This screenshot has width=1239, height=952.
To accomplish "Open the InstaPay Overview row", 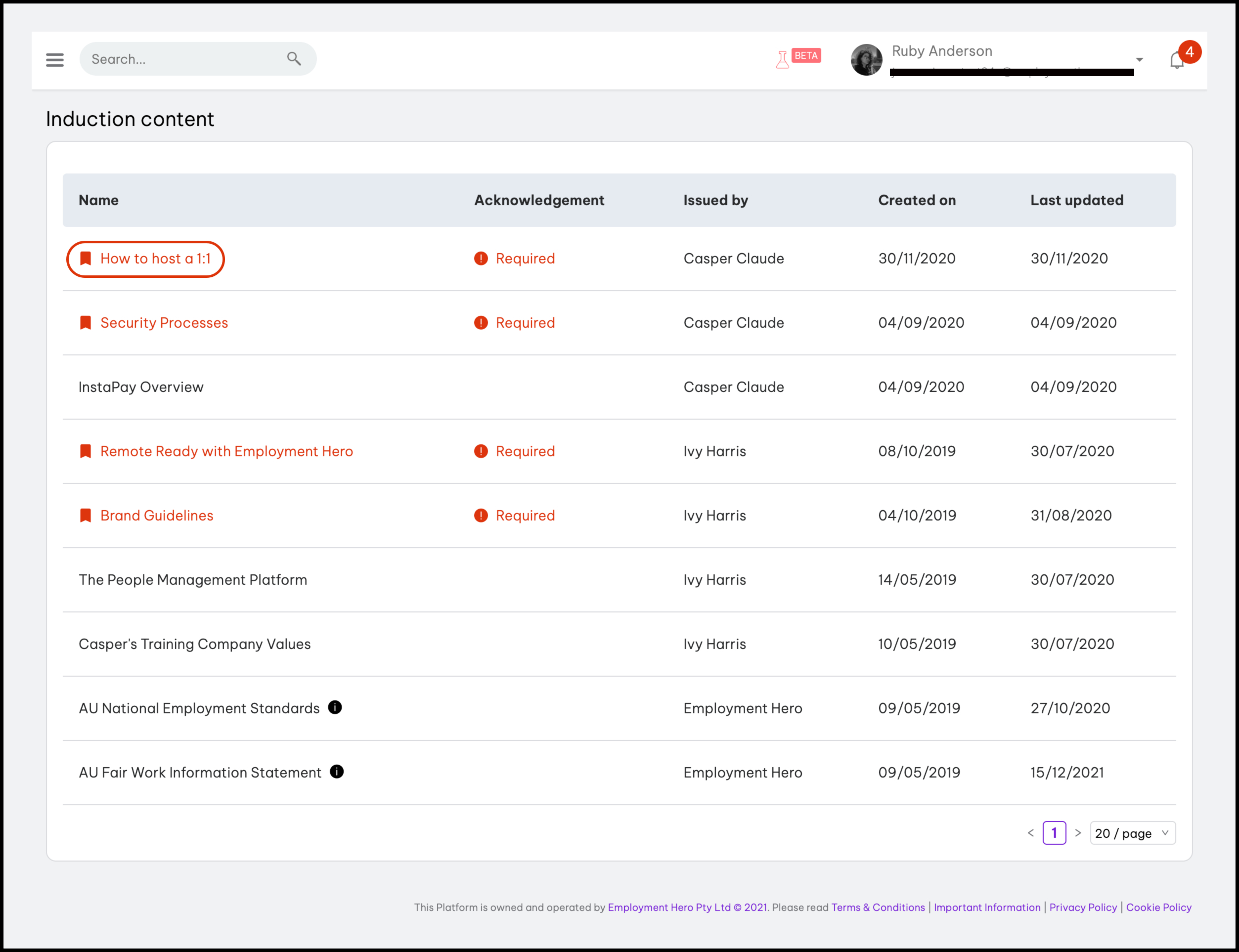I will [x=140, y=387].
